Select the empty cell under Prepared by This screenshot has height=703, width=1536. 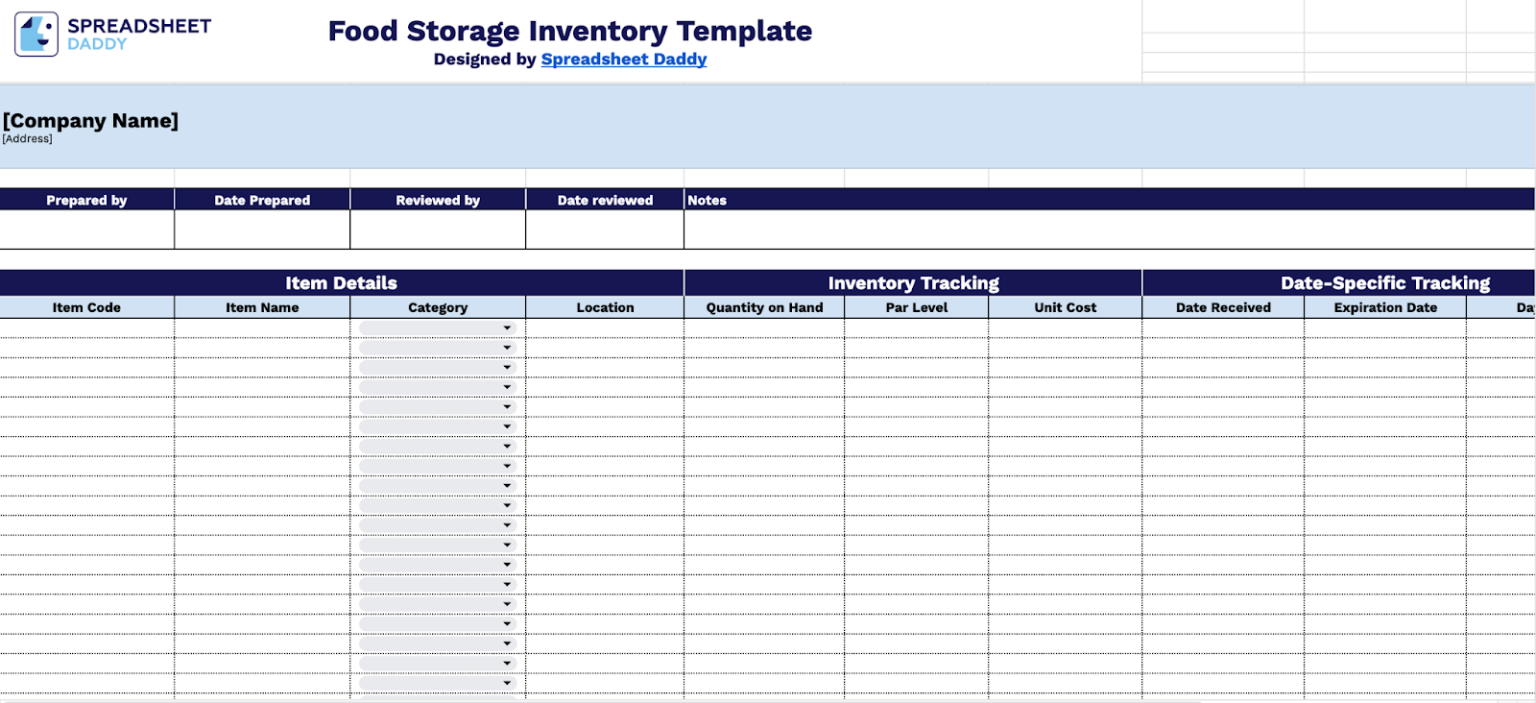click(x=87, y=230)
